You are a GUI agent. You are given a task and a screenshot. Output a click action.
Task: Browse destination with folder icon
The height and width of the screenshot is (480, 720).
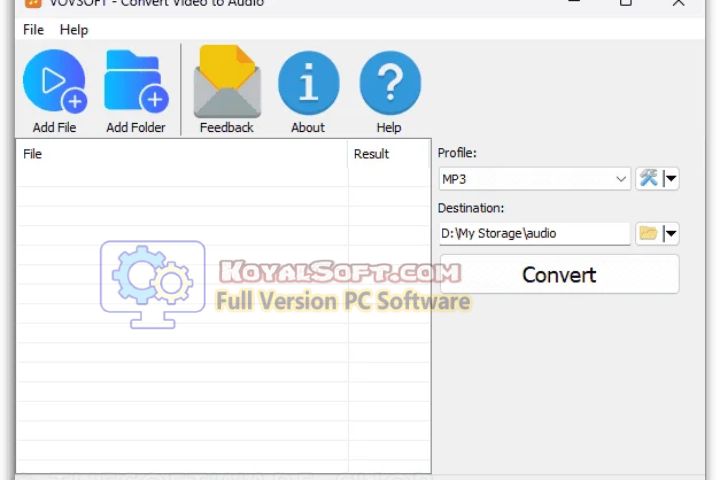click(648, 233)
